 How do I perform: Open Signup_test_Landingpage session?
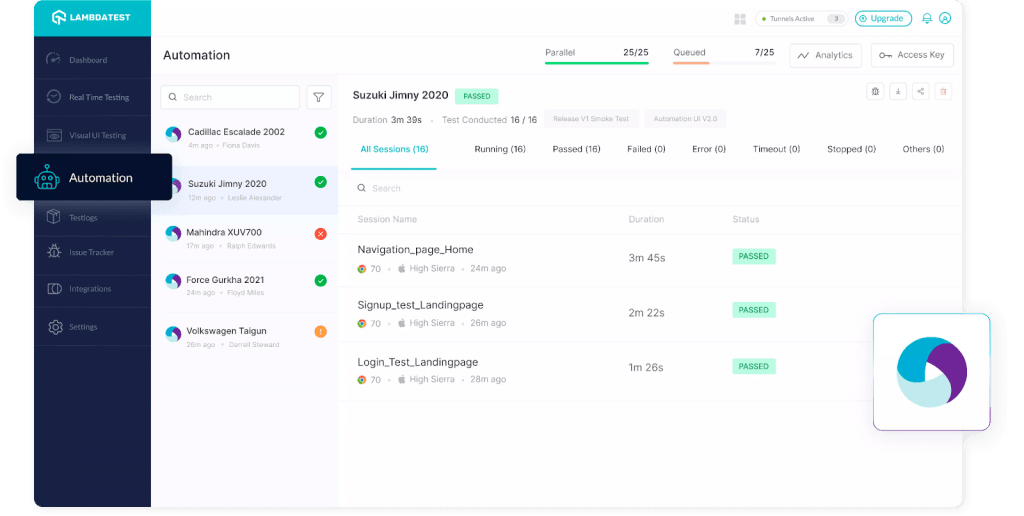420,305
